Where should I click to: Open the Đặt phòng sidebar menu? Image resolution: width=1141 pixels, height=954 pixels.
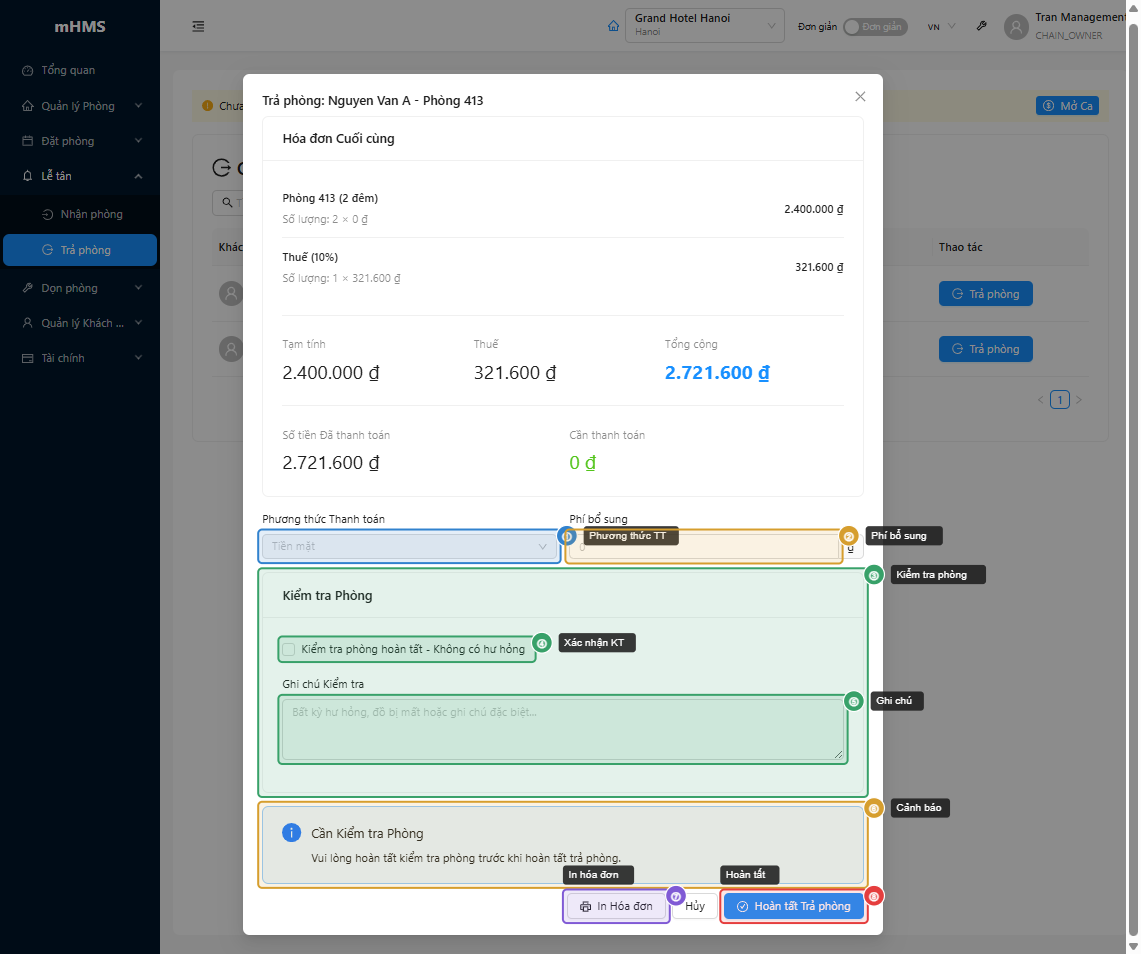(80, 140)
